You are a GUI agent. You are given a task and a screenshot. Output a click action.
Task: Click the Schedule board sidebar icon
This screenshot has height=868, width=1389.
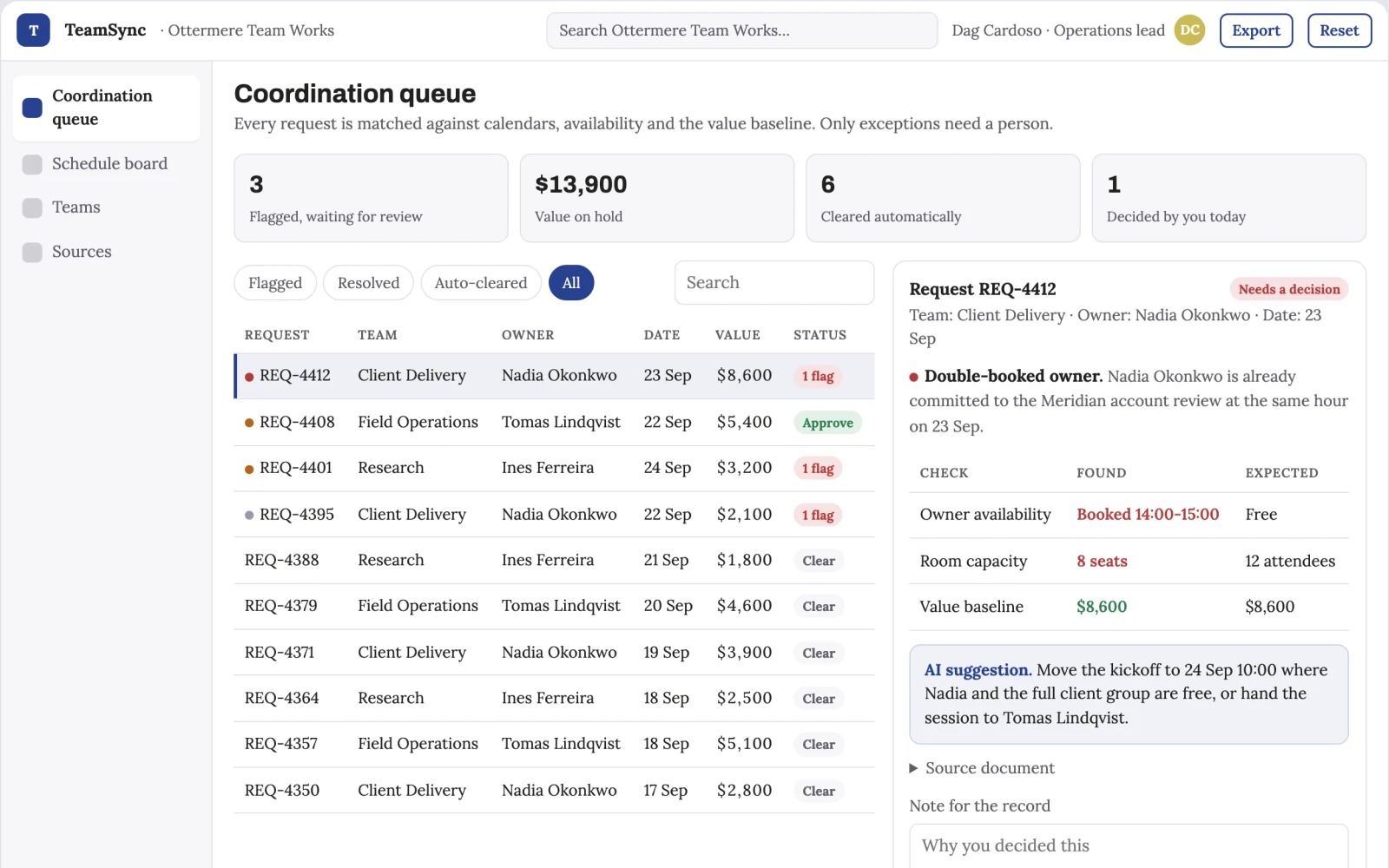[32, 164]
